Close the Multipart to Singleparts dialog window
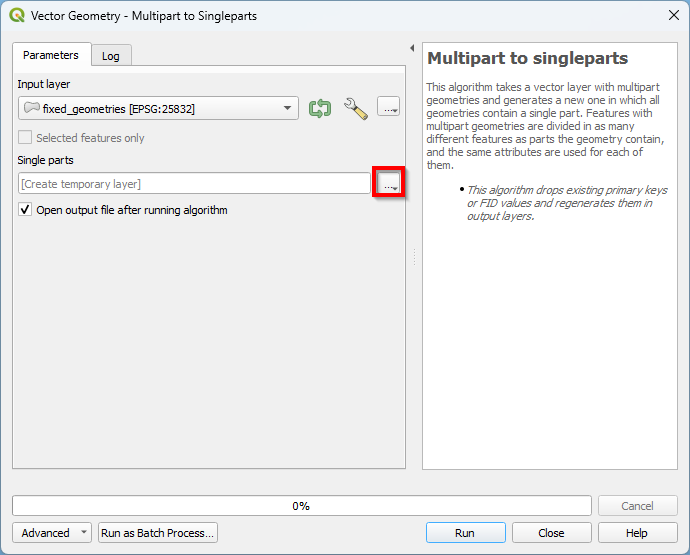Viewport: 690px width, 555px height. click(x=673, y=15)
